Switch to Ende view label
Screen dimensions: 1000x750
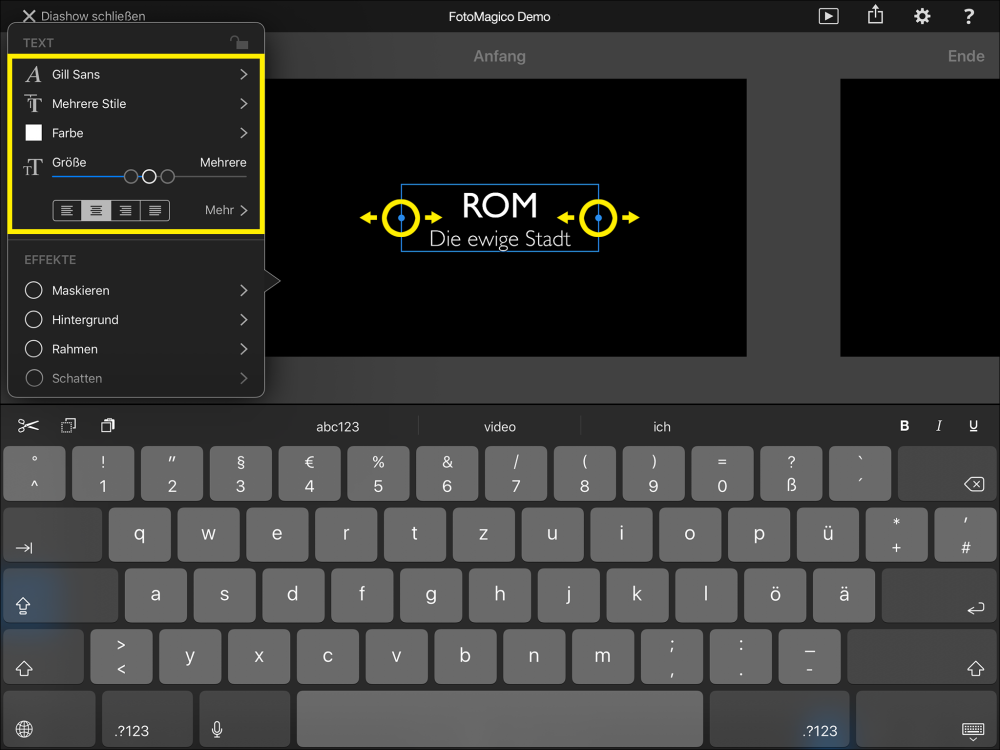(x=966, y=56)
